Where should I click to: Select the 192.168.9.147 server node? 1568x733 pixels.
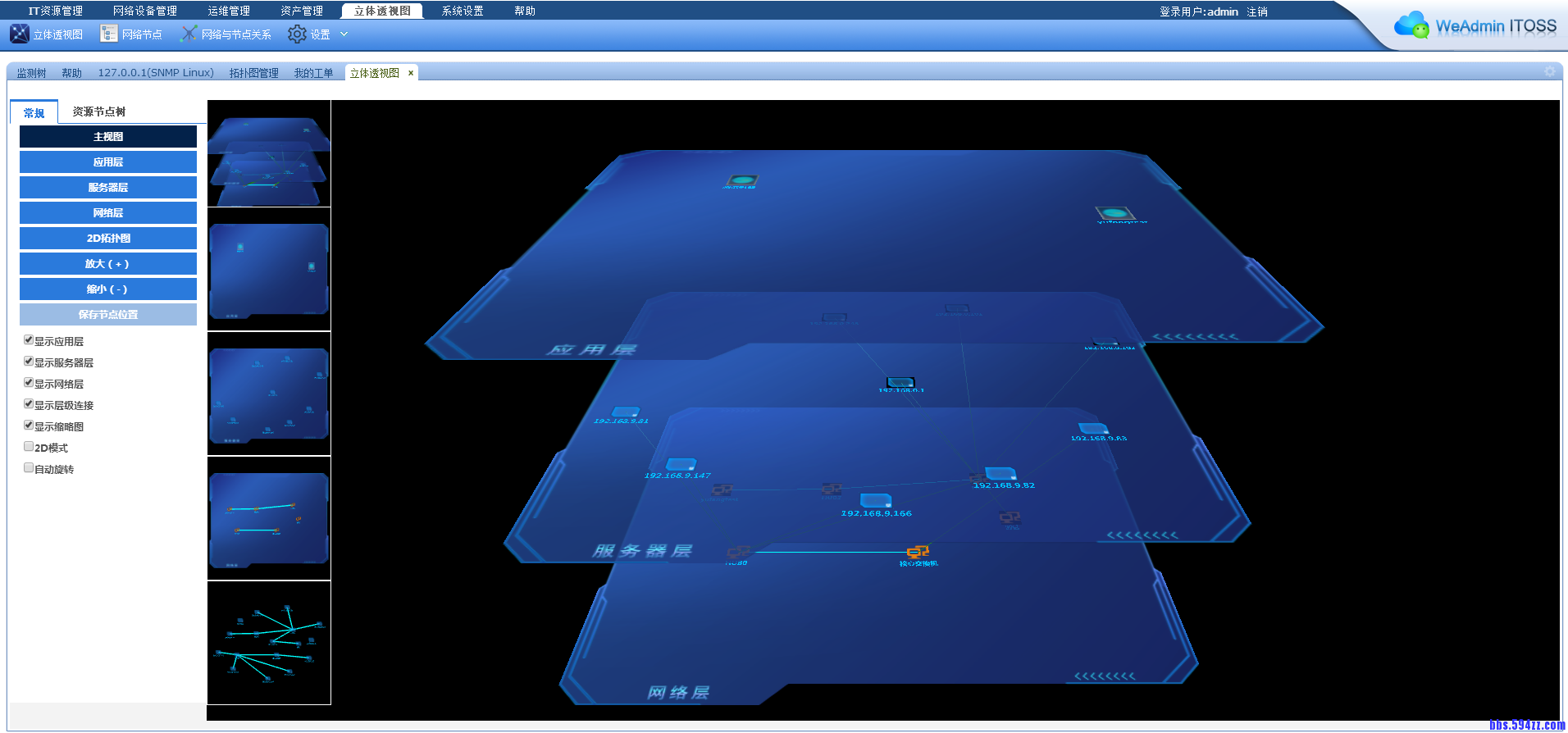coord(681,464)
